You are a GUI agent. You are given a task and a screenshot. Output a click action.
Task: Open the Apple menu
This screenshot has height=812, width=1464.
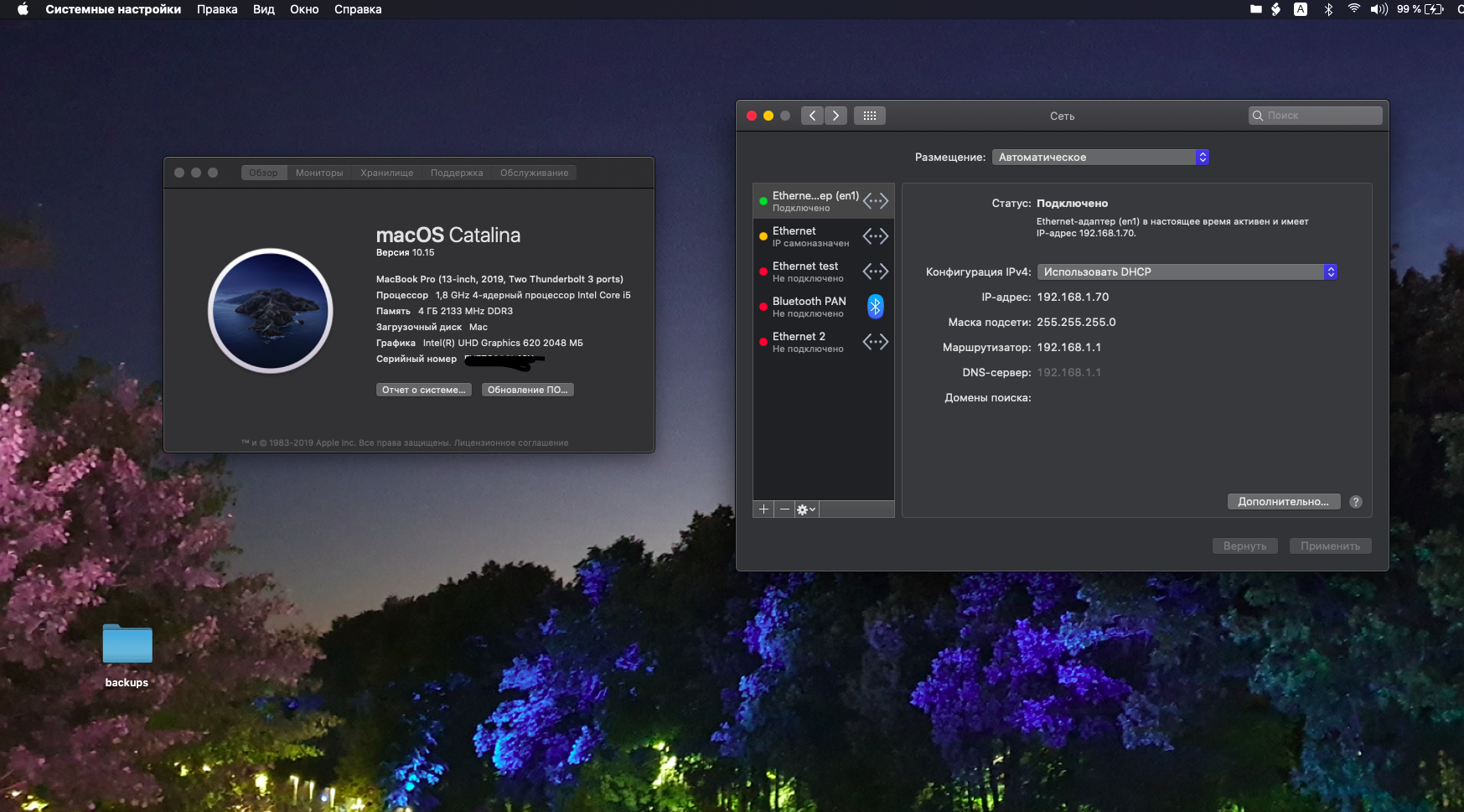23,9
